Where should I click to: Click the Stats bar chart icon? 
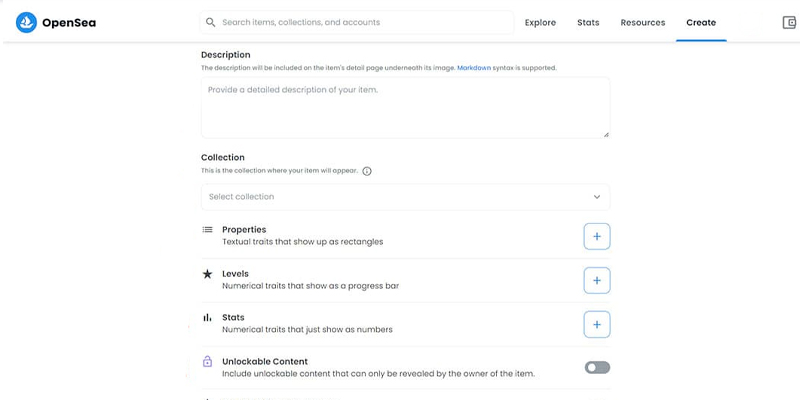207,317
